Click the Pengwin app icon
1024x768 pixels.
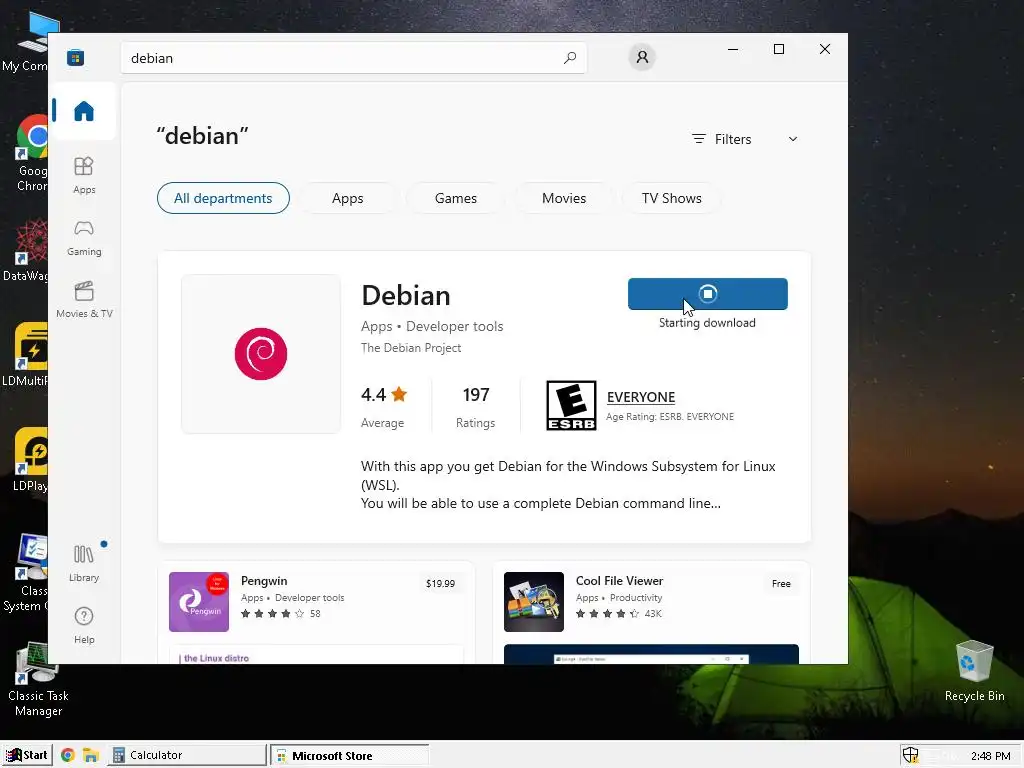click(199, 601)
